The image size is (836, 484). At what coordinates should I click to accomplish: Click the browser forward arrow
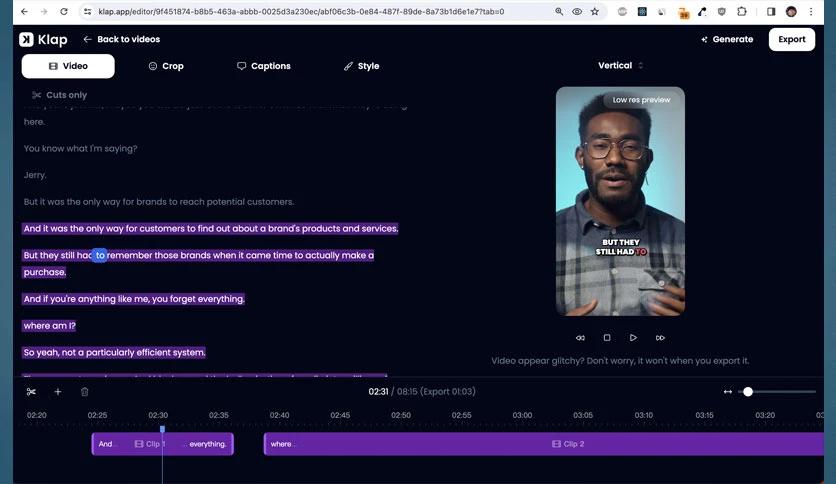pyautogui.click(x=44, y=11)
